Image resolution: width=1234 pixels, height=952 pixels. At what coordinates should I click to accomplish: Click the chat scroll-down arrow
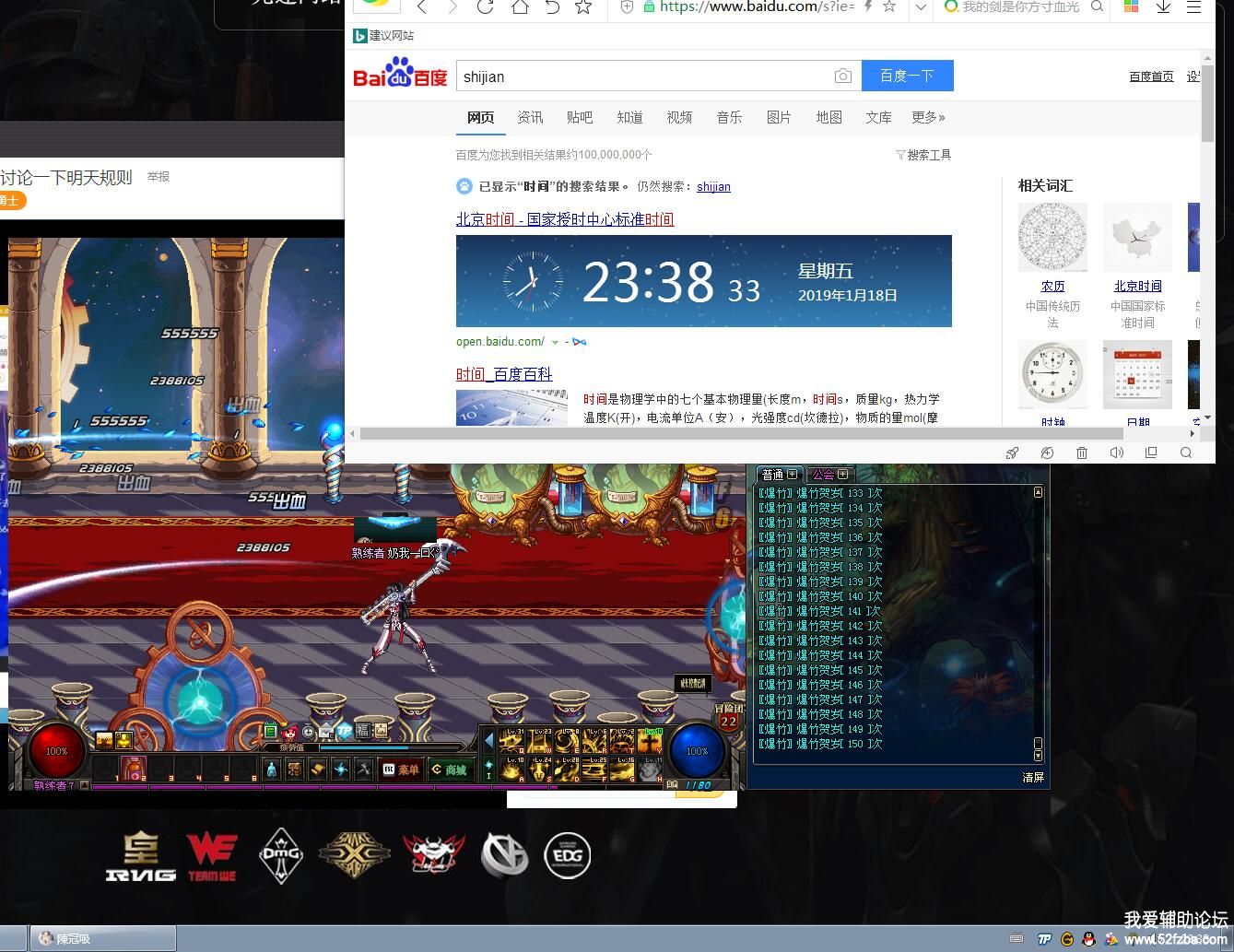pyautogui.click(x=1038, y=756)
